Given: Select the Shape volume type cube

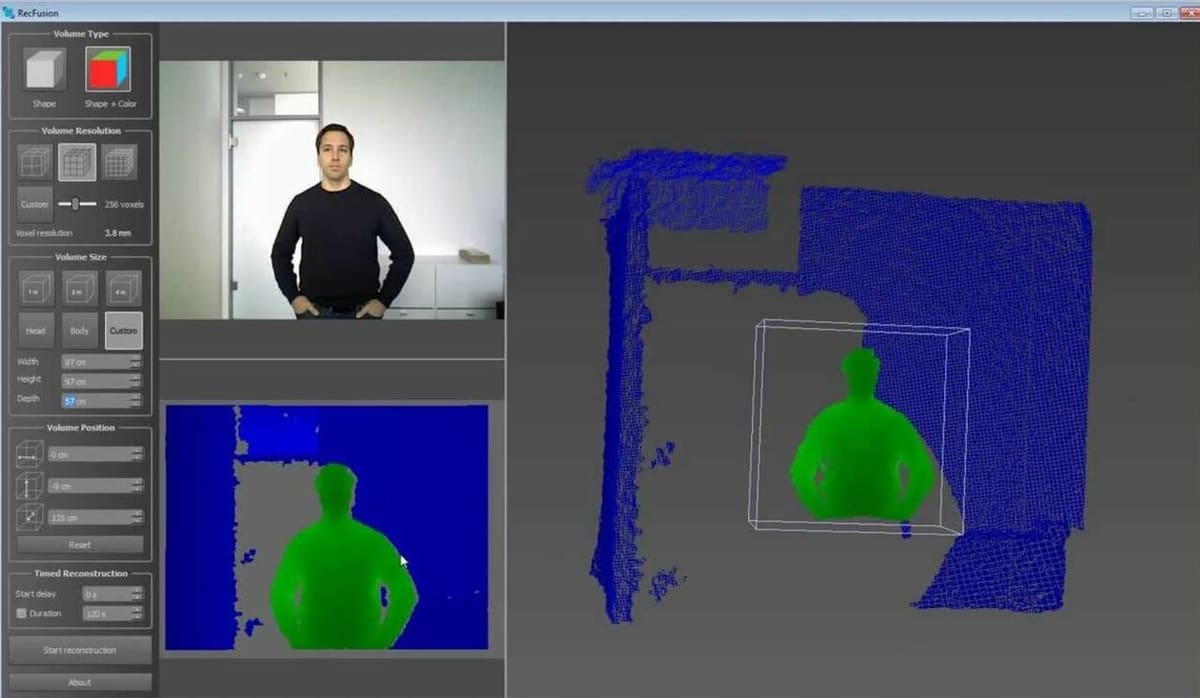Looking at the screenshot, I should pyautogui.click(x=44, y=71).
